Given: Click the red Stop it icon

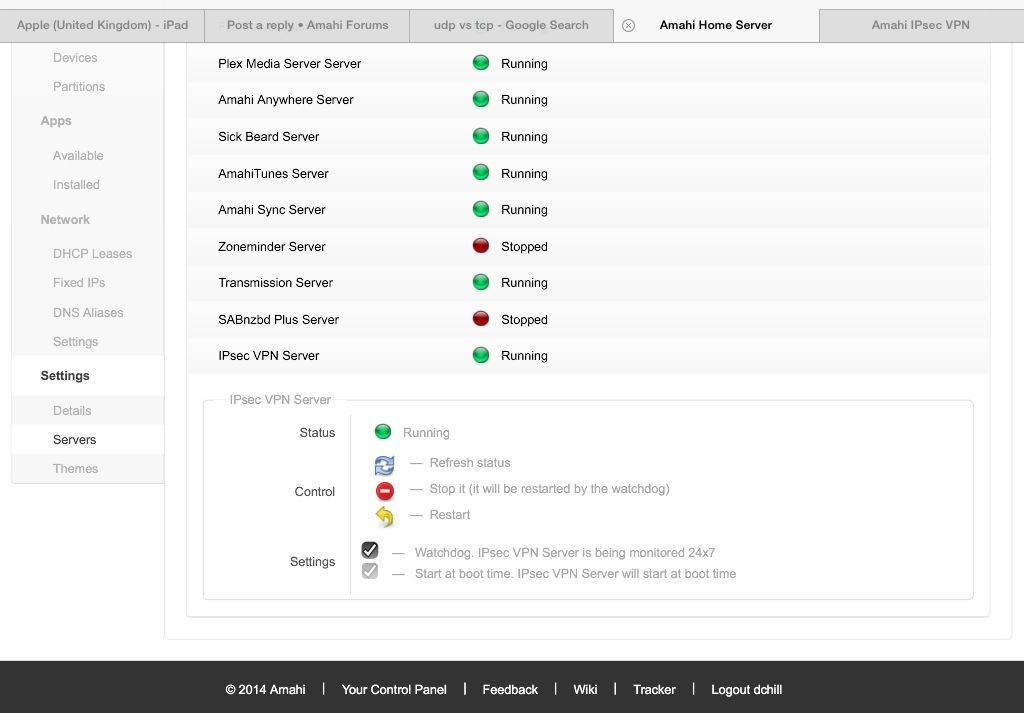Looking at the screenshot, I should pyautogui.click(x=385, y=490).
